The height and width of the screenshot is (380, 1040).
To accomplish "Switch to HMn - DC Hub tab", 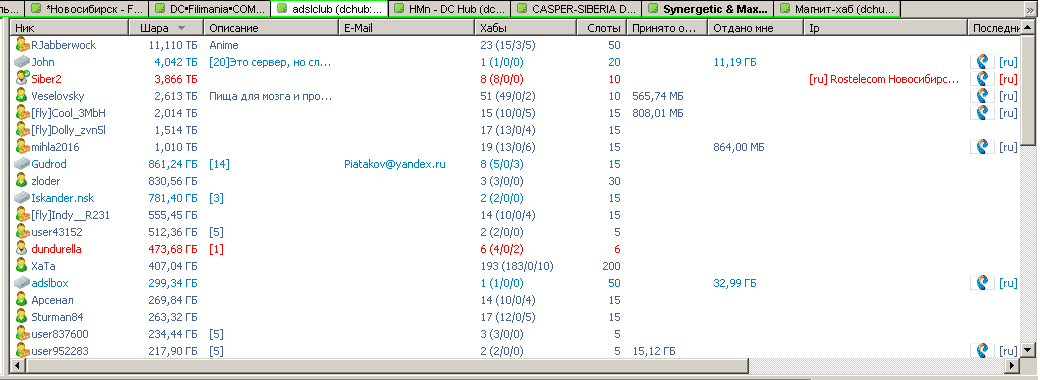I will pyautogui.click(x=450, y=9).
